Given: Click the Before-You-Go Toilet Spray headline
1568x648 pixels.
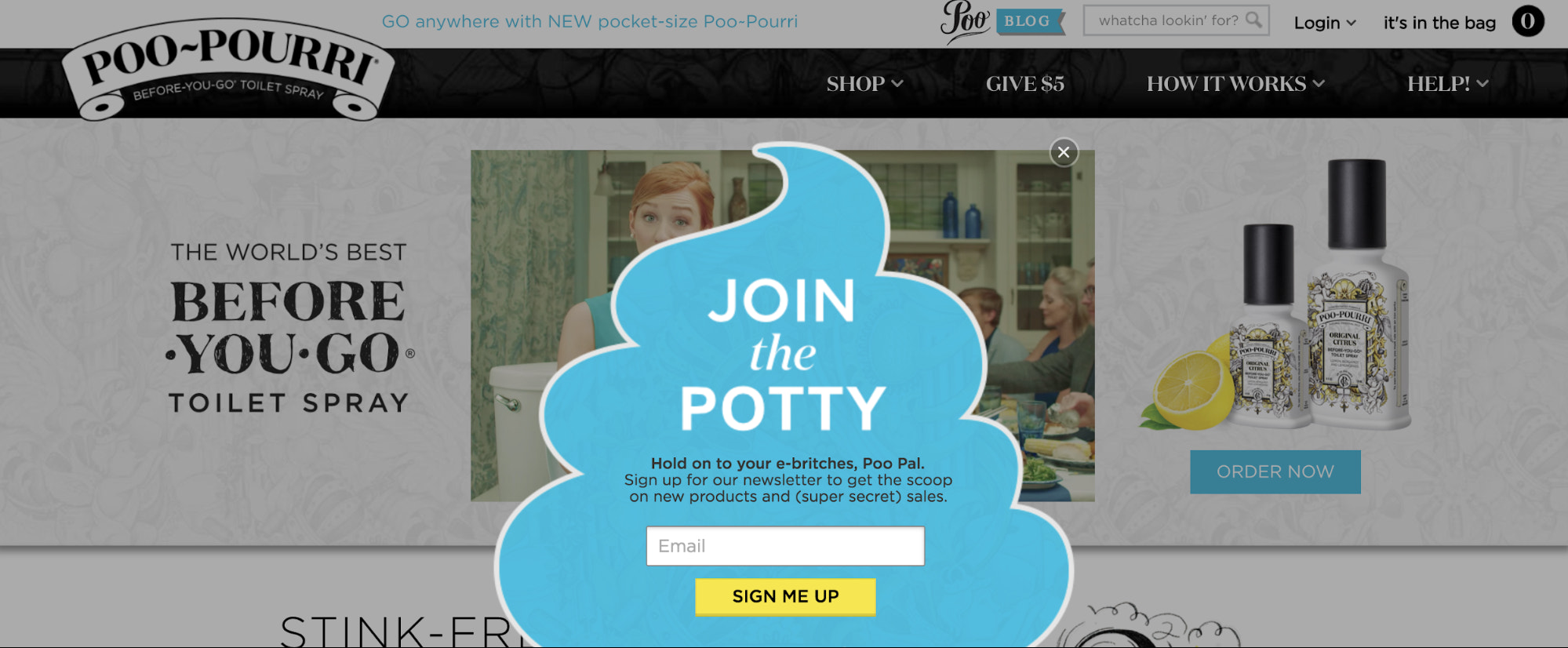Looking at the screenshot, I should tap(289, 328).
